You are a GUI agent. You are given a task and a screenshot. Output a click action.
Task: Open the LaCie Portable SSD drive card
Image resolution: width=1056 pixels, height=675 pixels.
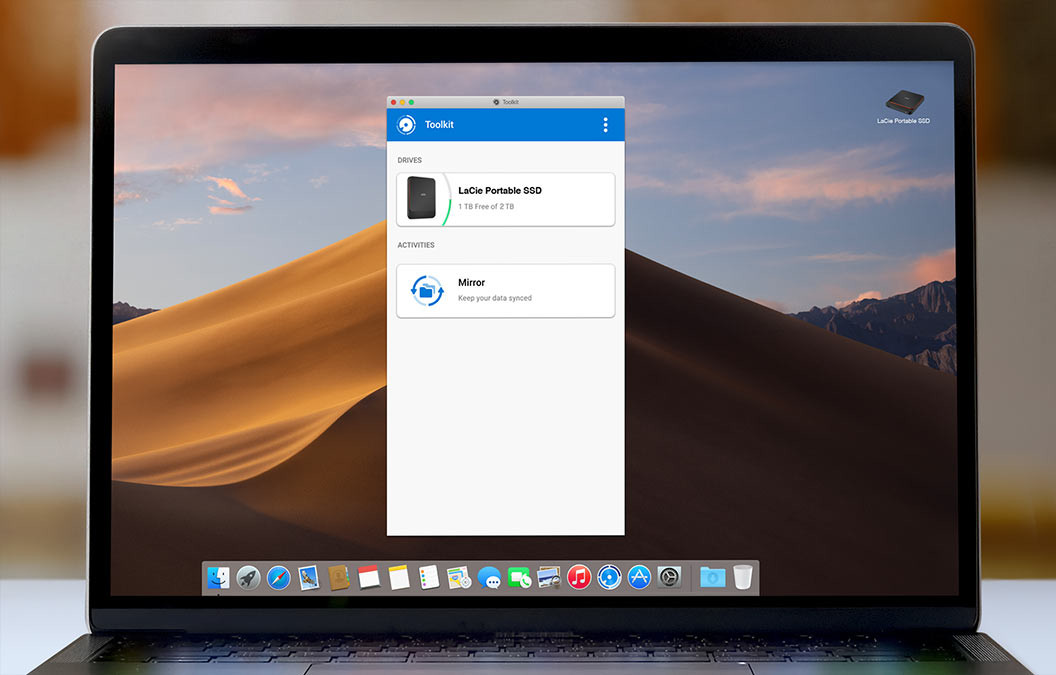pyautogui.click(x=505, y=200)
